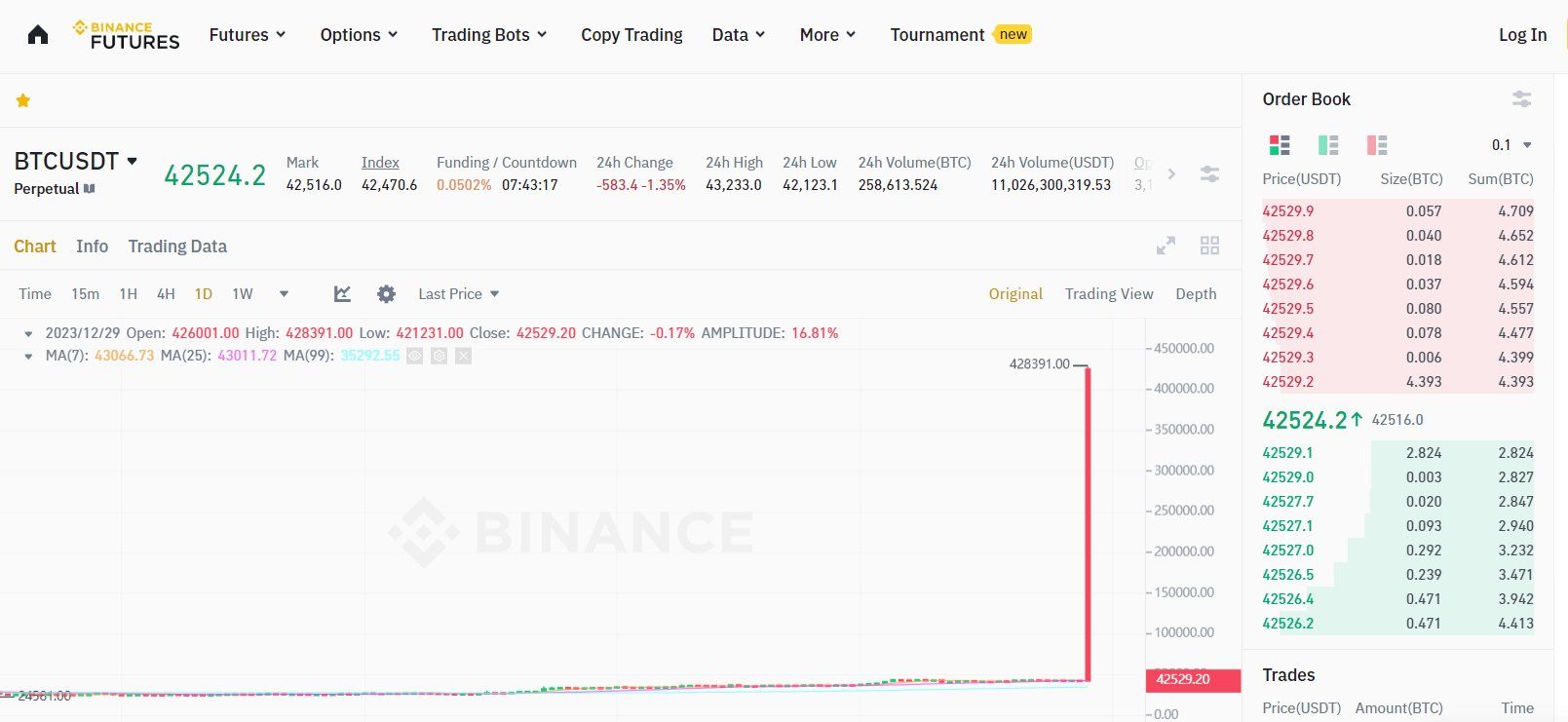This screenshot has width=1568, height=722.
Task: Switch to the Info tab
Action: (93, 247)
